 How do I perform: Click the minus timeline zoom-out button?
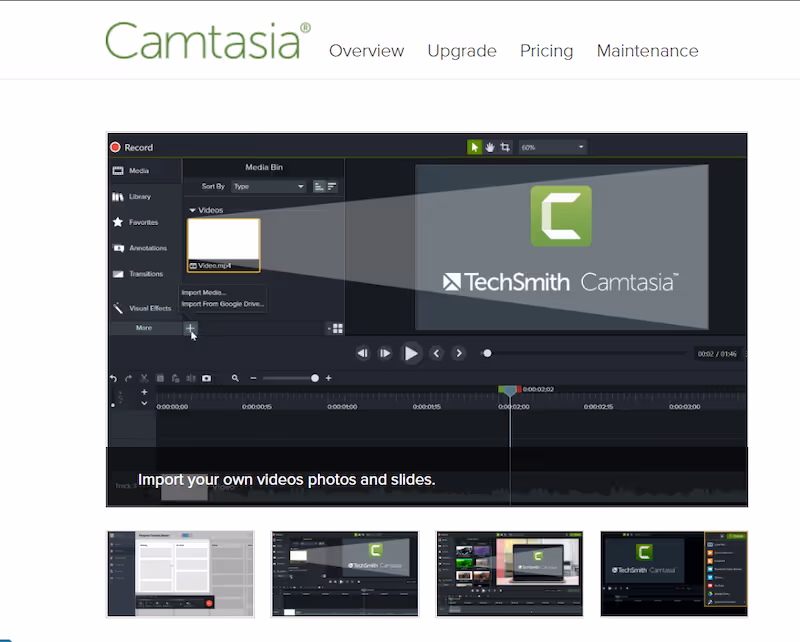254,378
